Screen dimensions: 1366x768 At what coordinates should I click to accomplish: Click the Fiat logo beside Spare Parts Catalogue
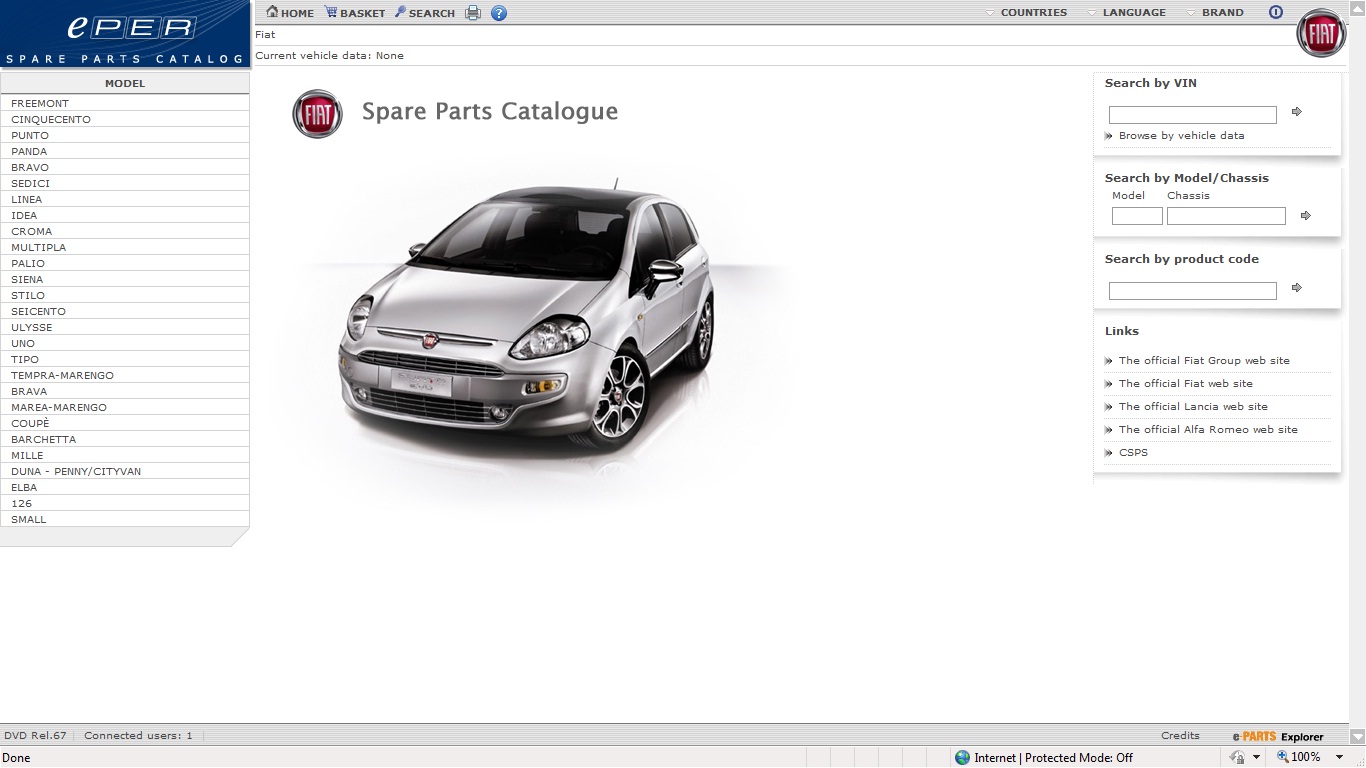(x=317, y=113)
